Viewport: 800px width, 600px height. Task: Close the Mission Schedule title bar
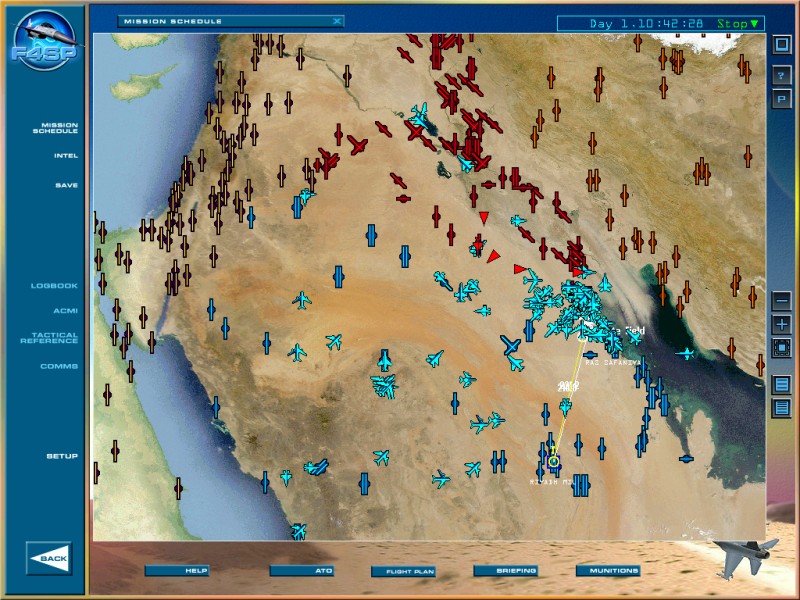click(x=337, y=21)
